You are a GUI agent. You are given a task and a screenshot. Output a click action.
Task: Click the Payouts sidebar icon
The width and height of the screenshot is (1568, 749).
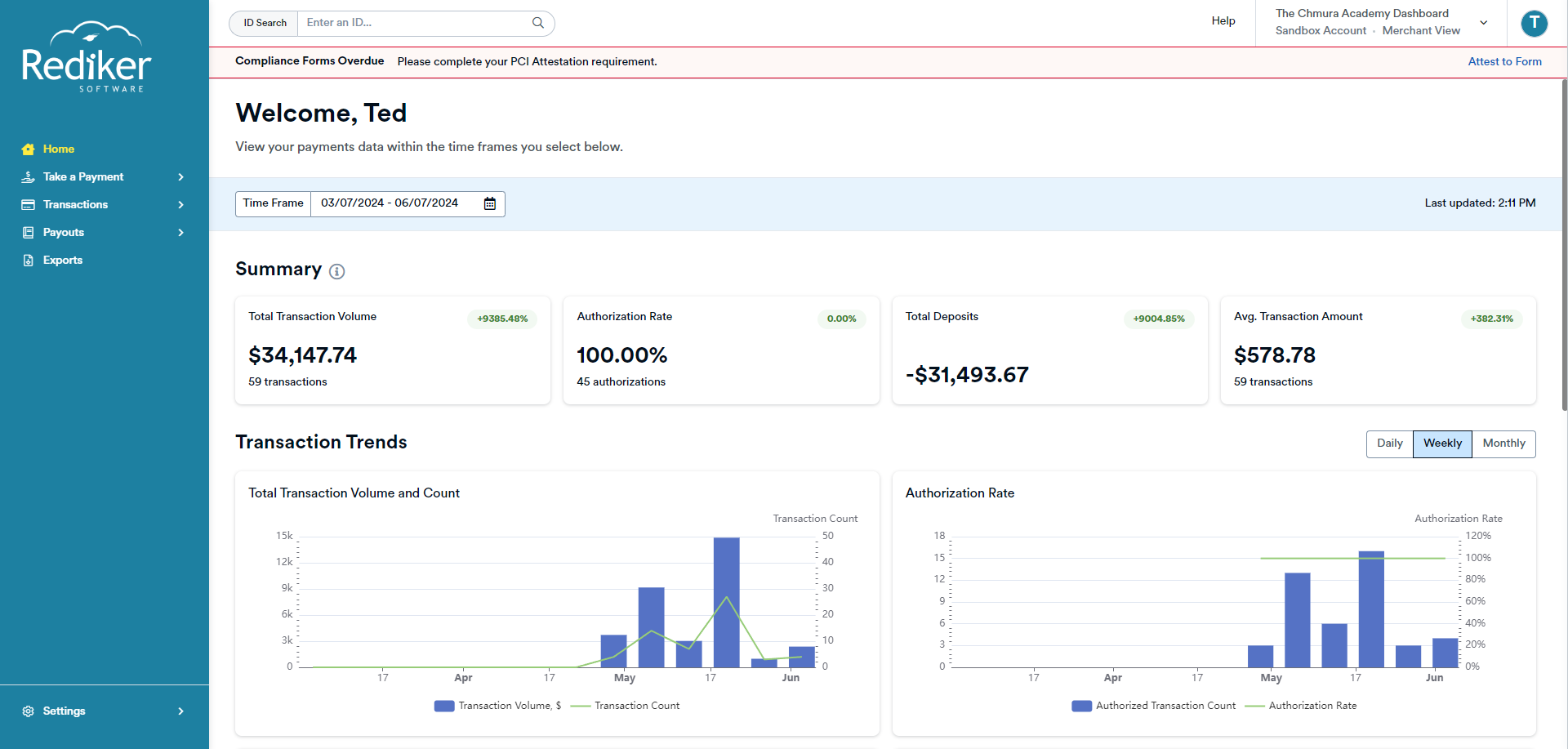tap(28, 232)
